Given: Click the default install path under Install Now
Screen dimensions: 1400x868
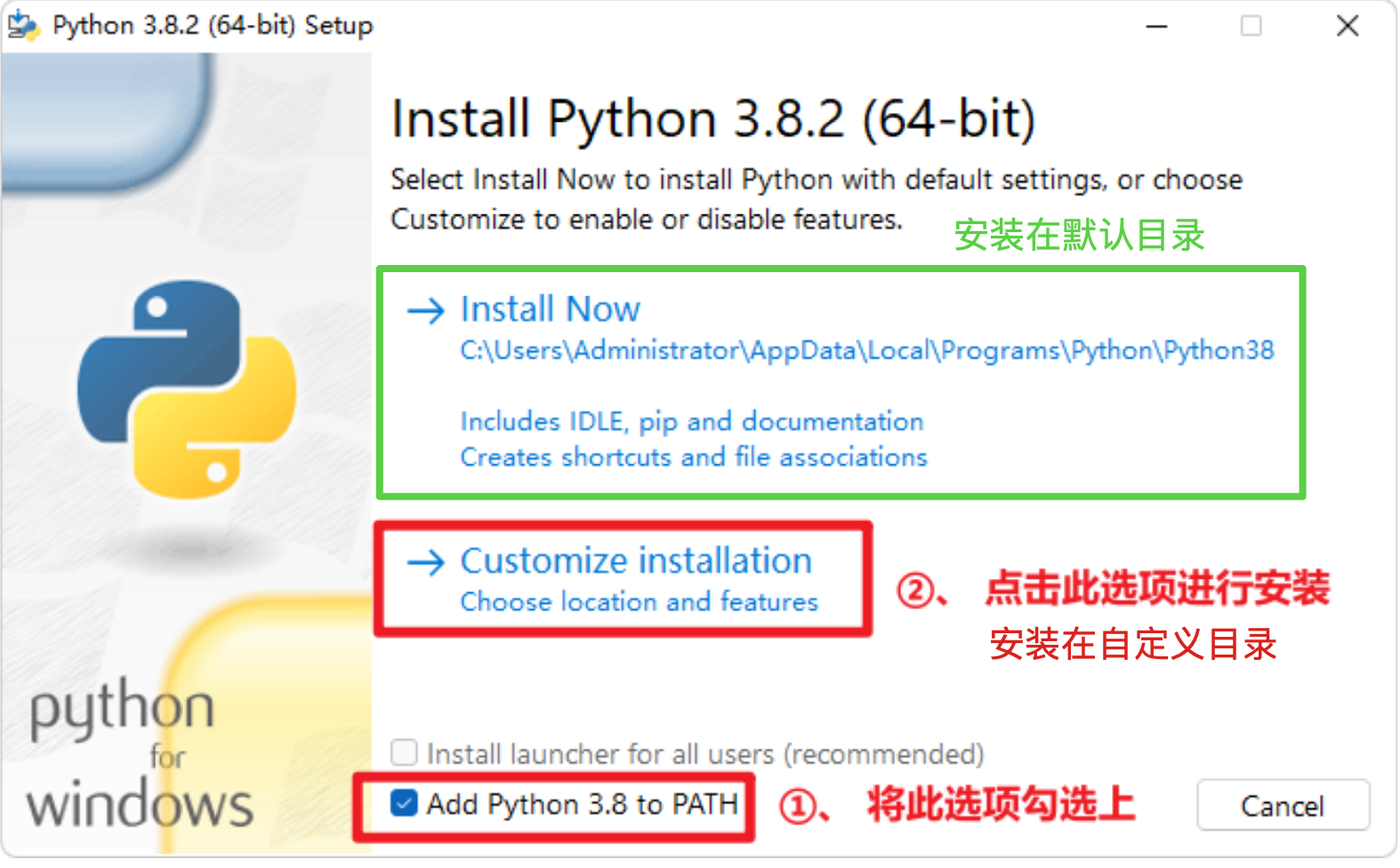Looking at the screenshot, I should tap(866, 351).
